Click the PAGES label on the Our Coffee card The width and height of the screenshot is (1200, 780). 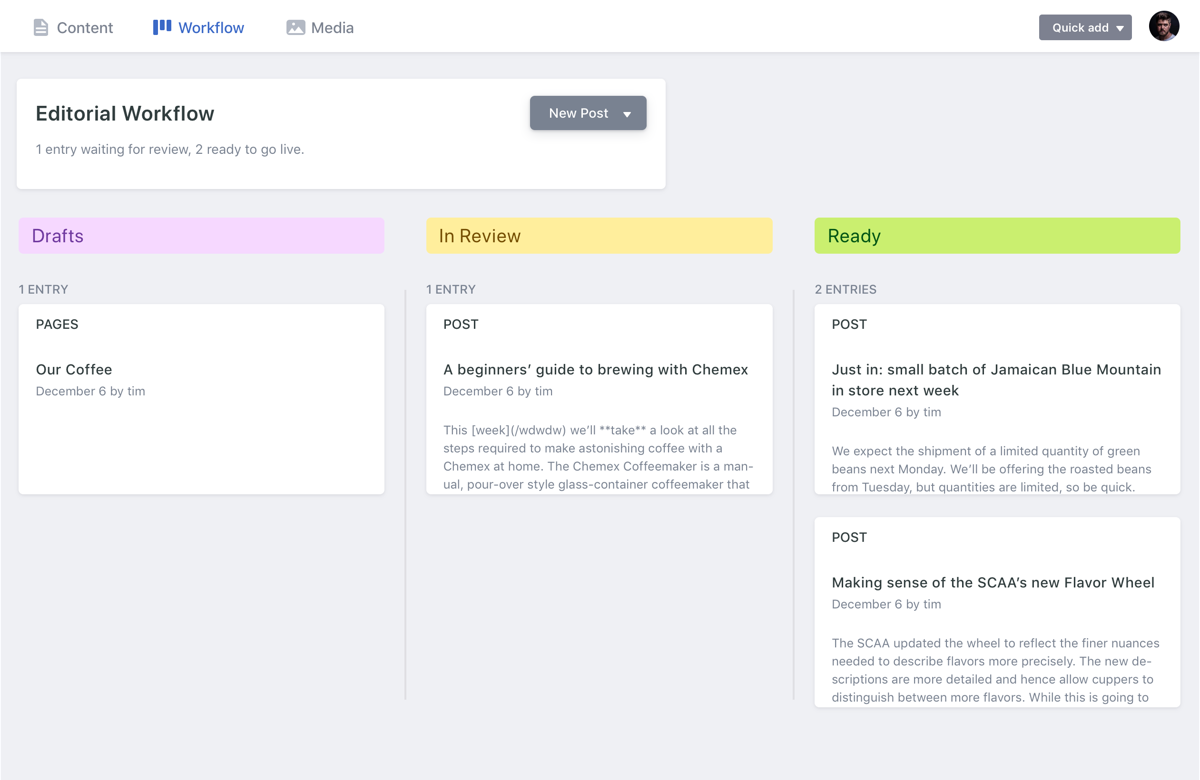click(55, 324)
